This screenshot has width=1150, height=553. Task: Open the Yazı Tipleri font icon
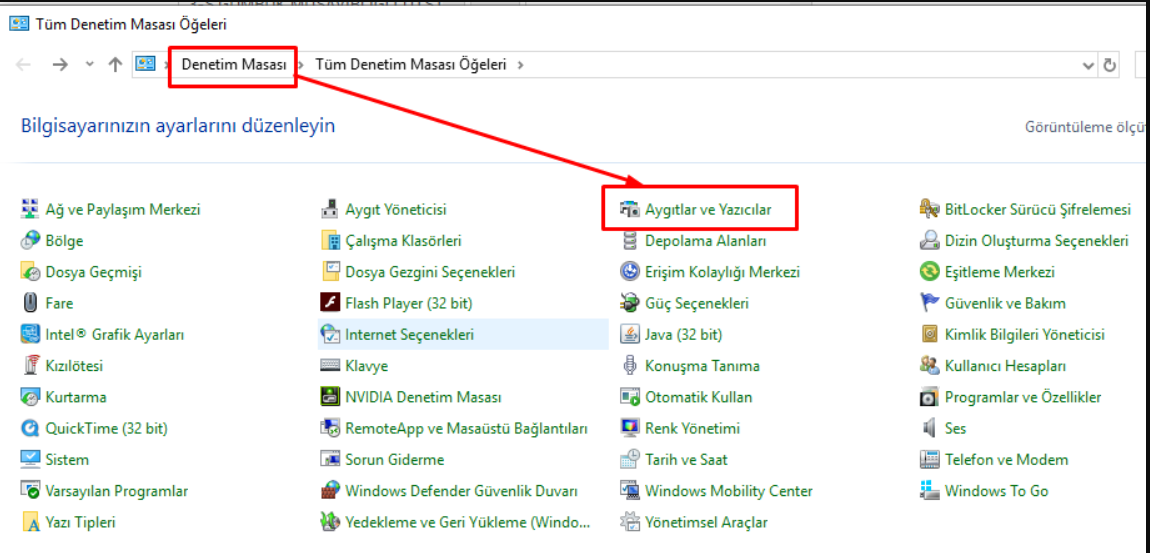tap(30, 522)
